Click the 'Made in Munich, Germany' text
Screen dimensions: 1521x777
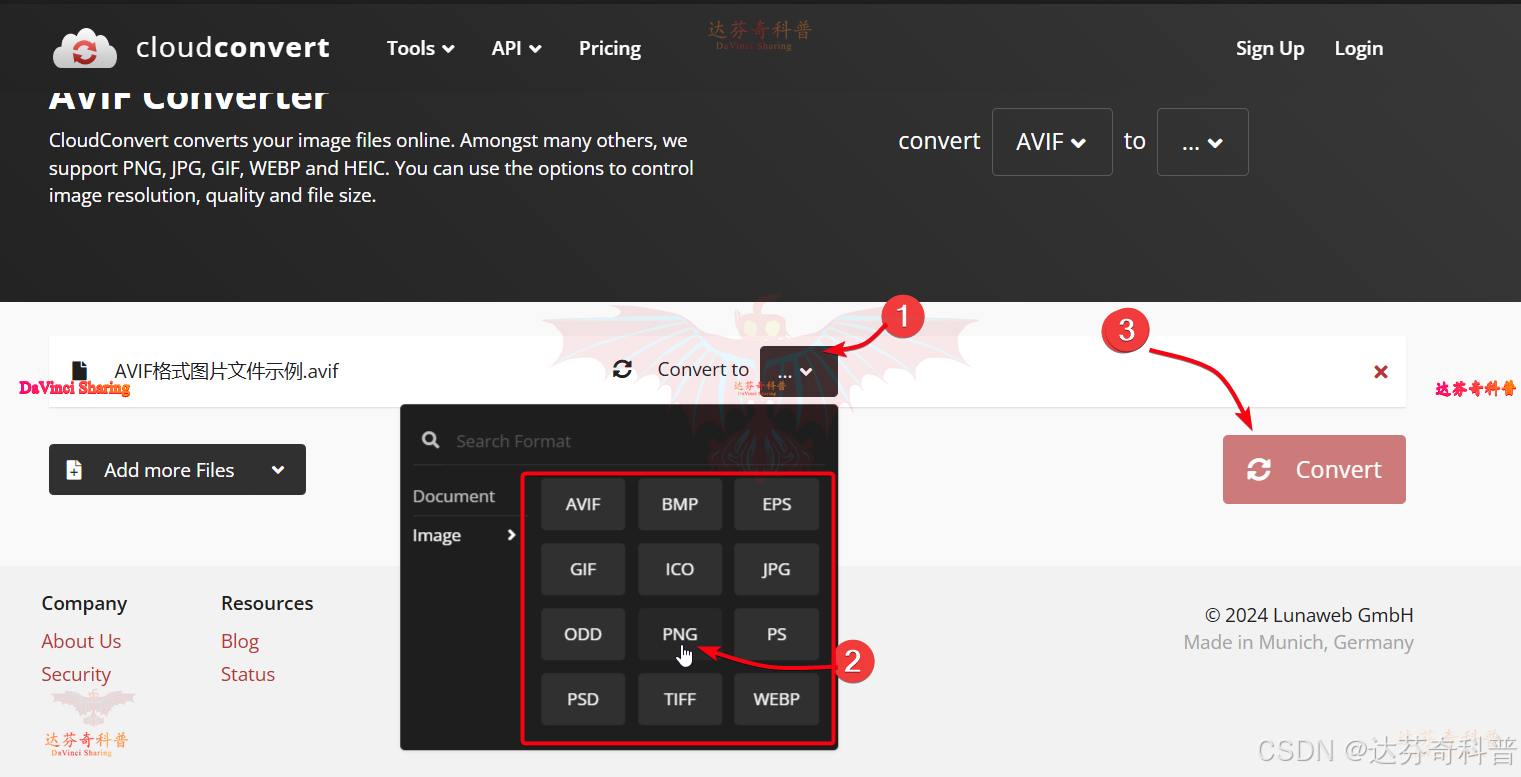click(x=1299, y=642)
